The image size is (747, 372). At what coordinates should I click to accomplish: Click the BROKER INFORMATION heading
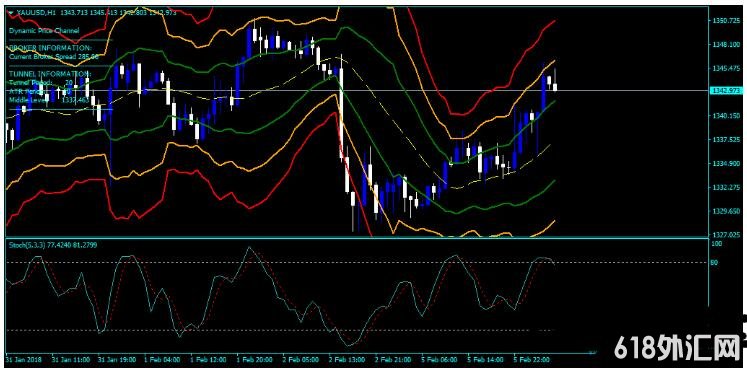(x=50, y=48)
